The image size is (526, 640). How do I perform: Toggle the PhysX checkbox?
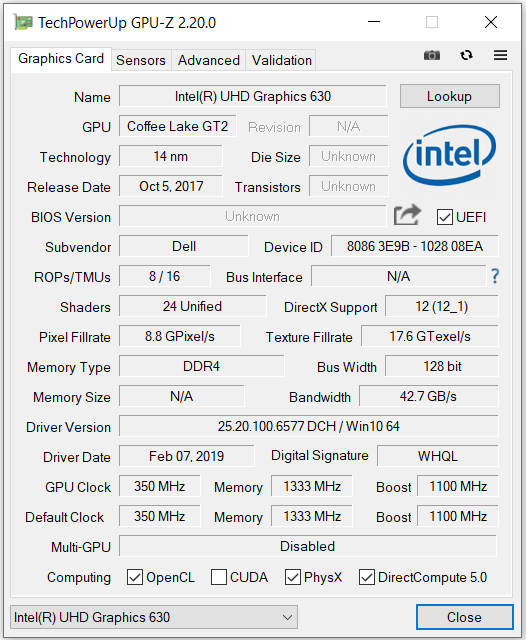[293, 577]
